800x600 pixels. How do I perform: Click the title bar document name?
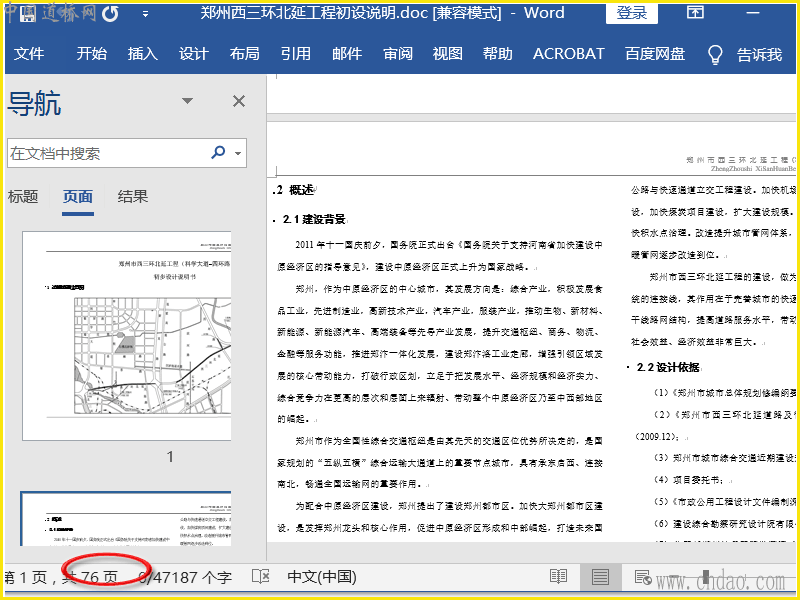click(x=351, y=13)
